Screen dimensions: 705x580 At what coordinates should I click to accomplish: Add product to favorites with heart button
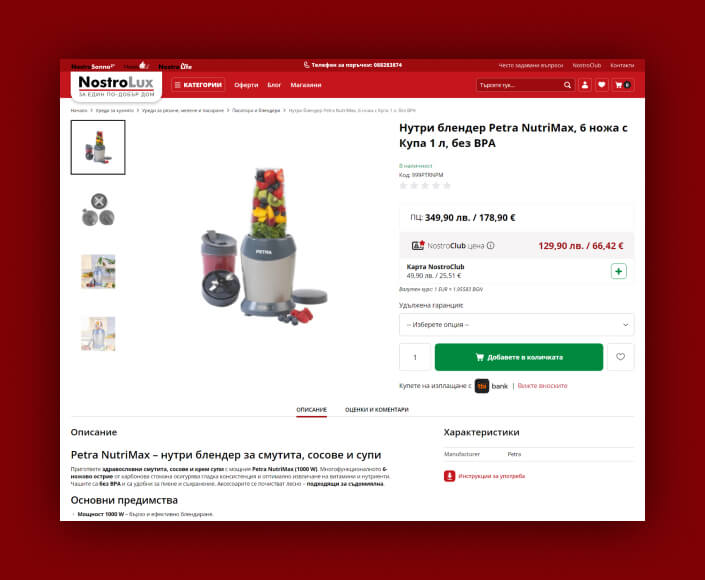[x=620, y=357]
